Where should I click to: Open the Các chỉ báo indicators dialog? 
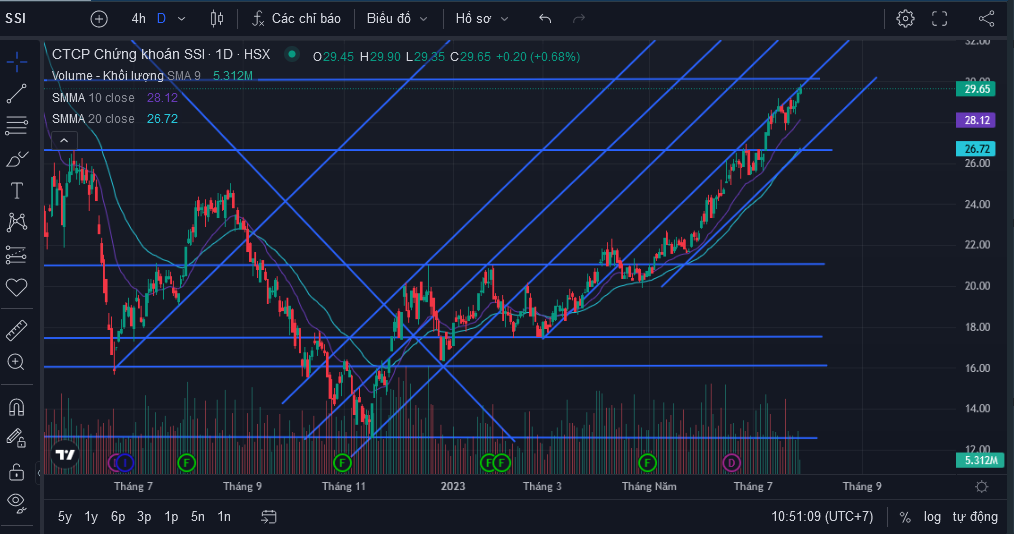(x=296, y=19)
